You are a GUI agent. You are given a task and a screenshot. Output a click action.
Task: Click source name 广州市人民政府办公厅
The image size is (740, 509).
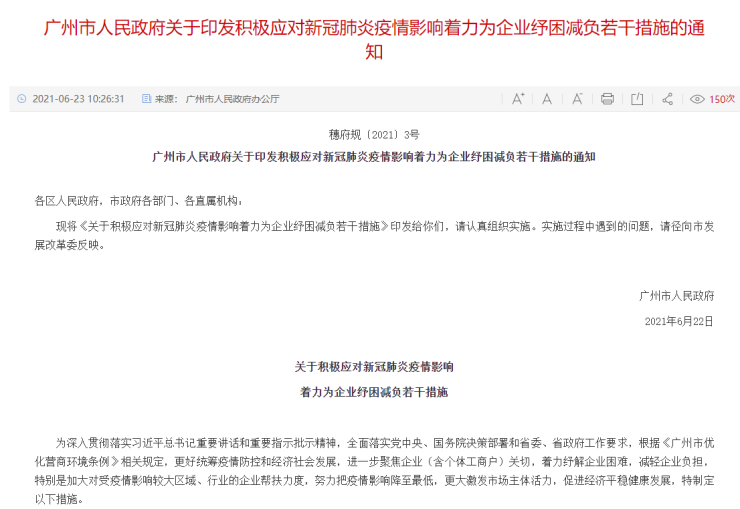(232, 99)
